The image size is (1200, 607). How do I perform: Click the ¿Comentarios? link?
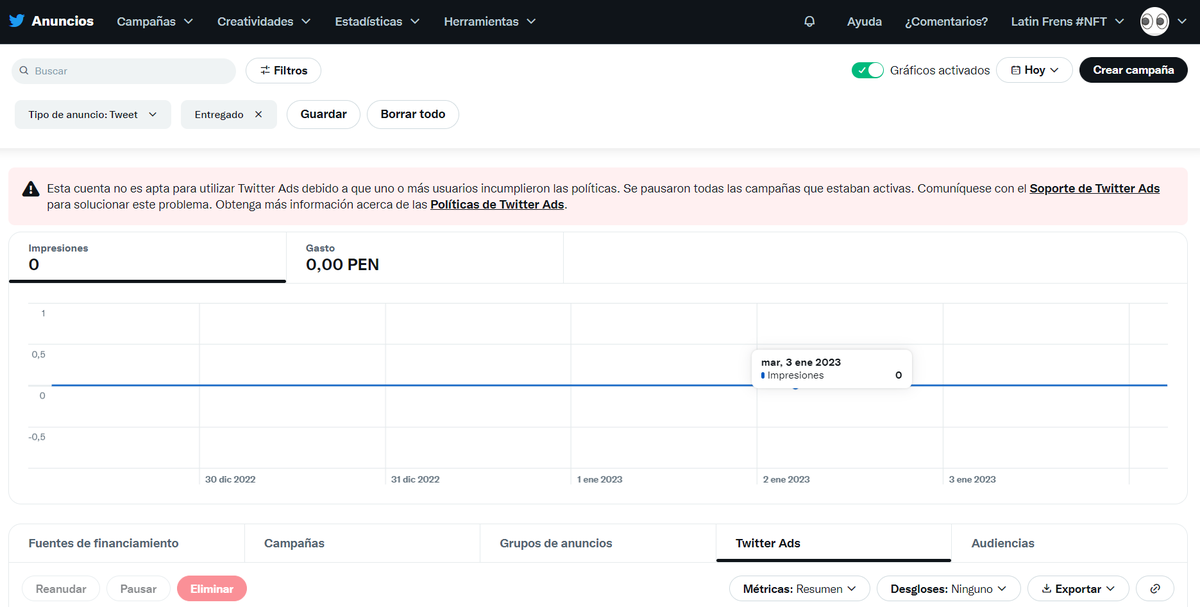pyautogui.click(x=946, y=21)
